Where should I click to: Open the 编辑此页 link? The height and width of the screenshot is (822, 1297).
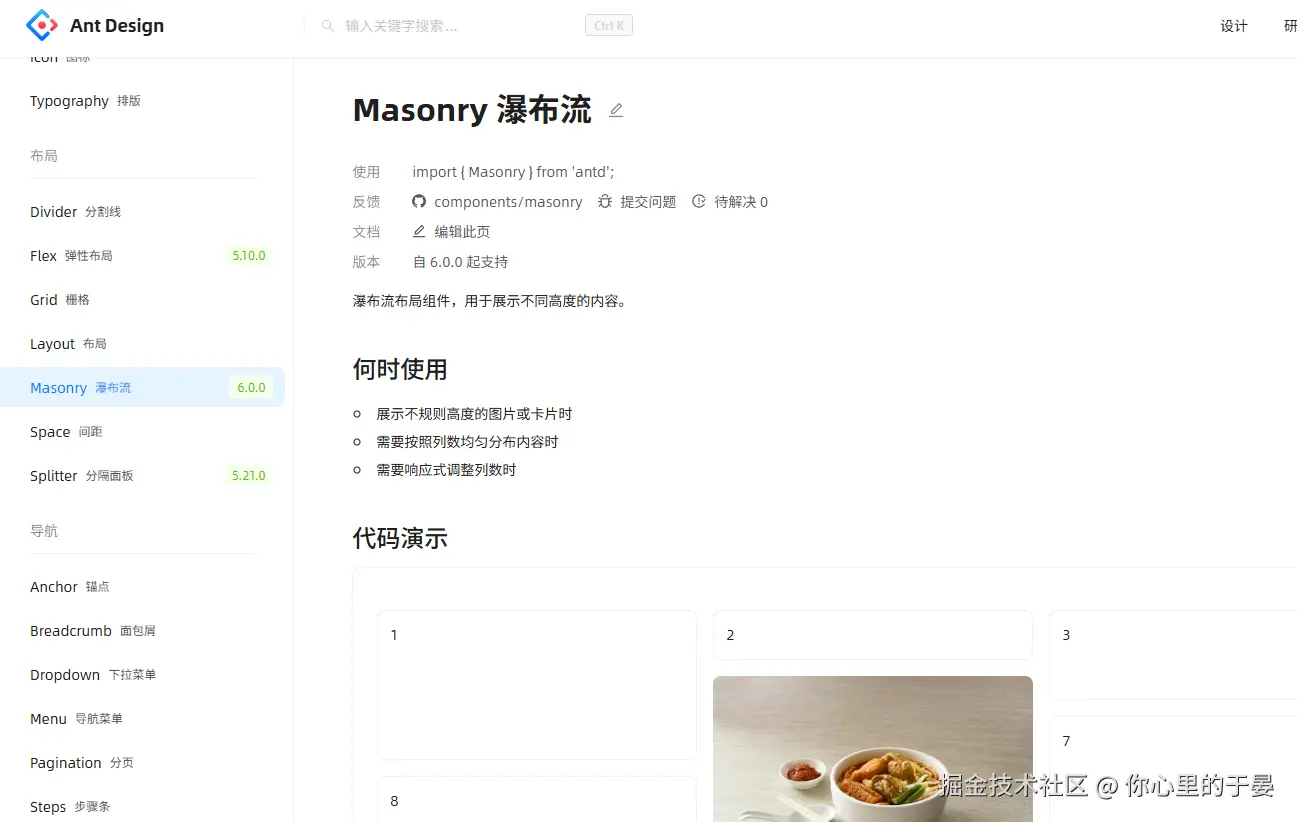pos(462,232)
